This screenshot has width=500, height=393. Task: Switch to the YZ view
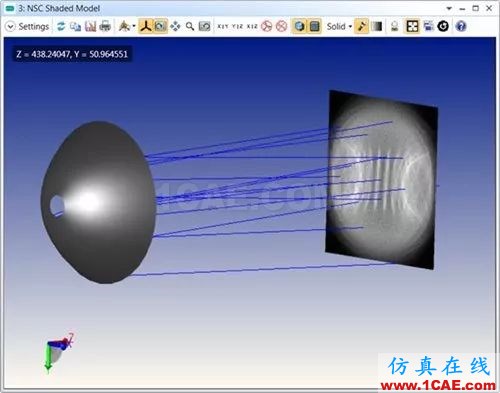point(237,26)
